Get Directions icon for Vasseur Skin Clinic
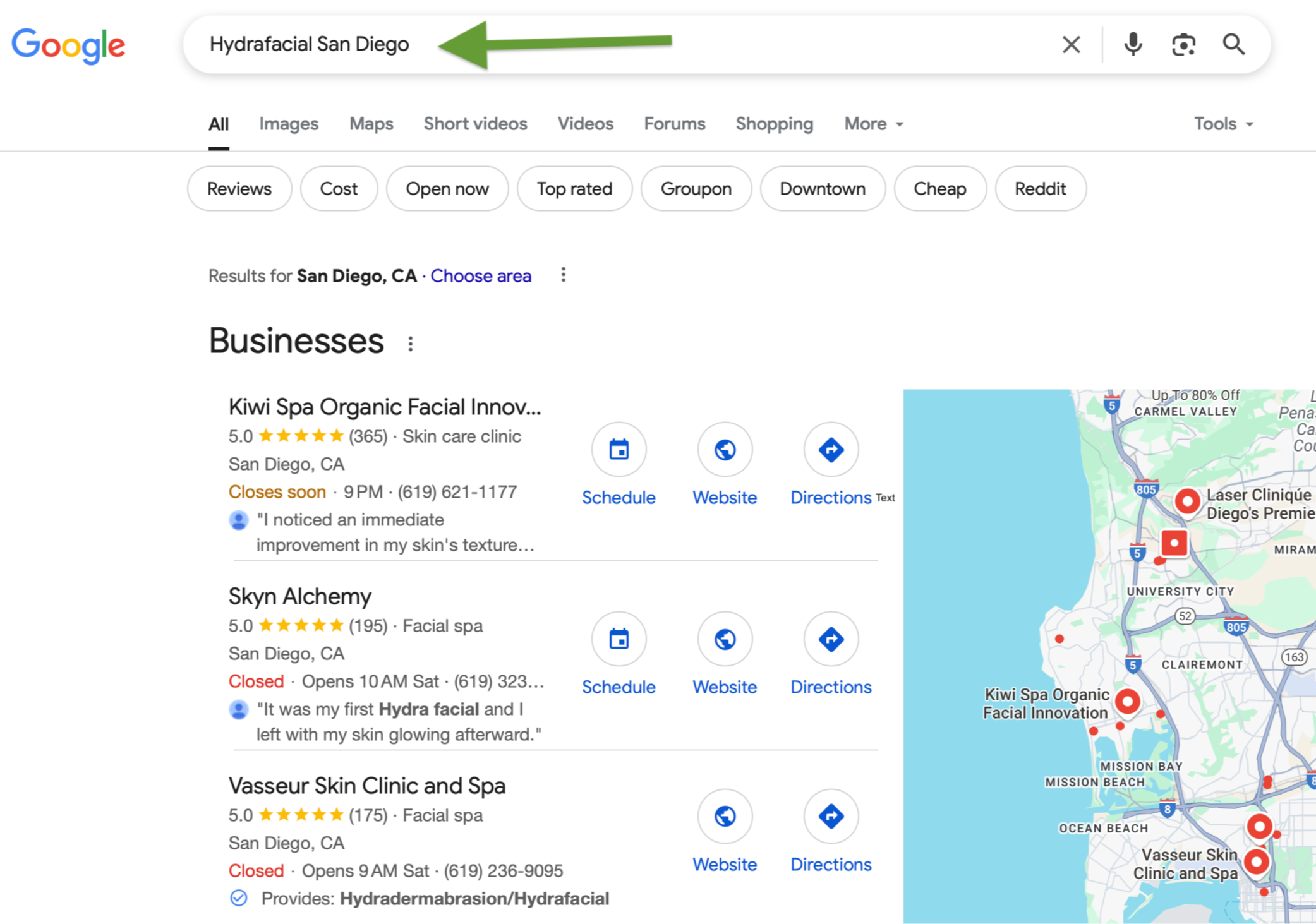This screenshot has height=924, width=1316. pos(831,816)
